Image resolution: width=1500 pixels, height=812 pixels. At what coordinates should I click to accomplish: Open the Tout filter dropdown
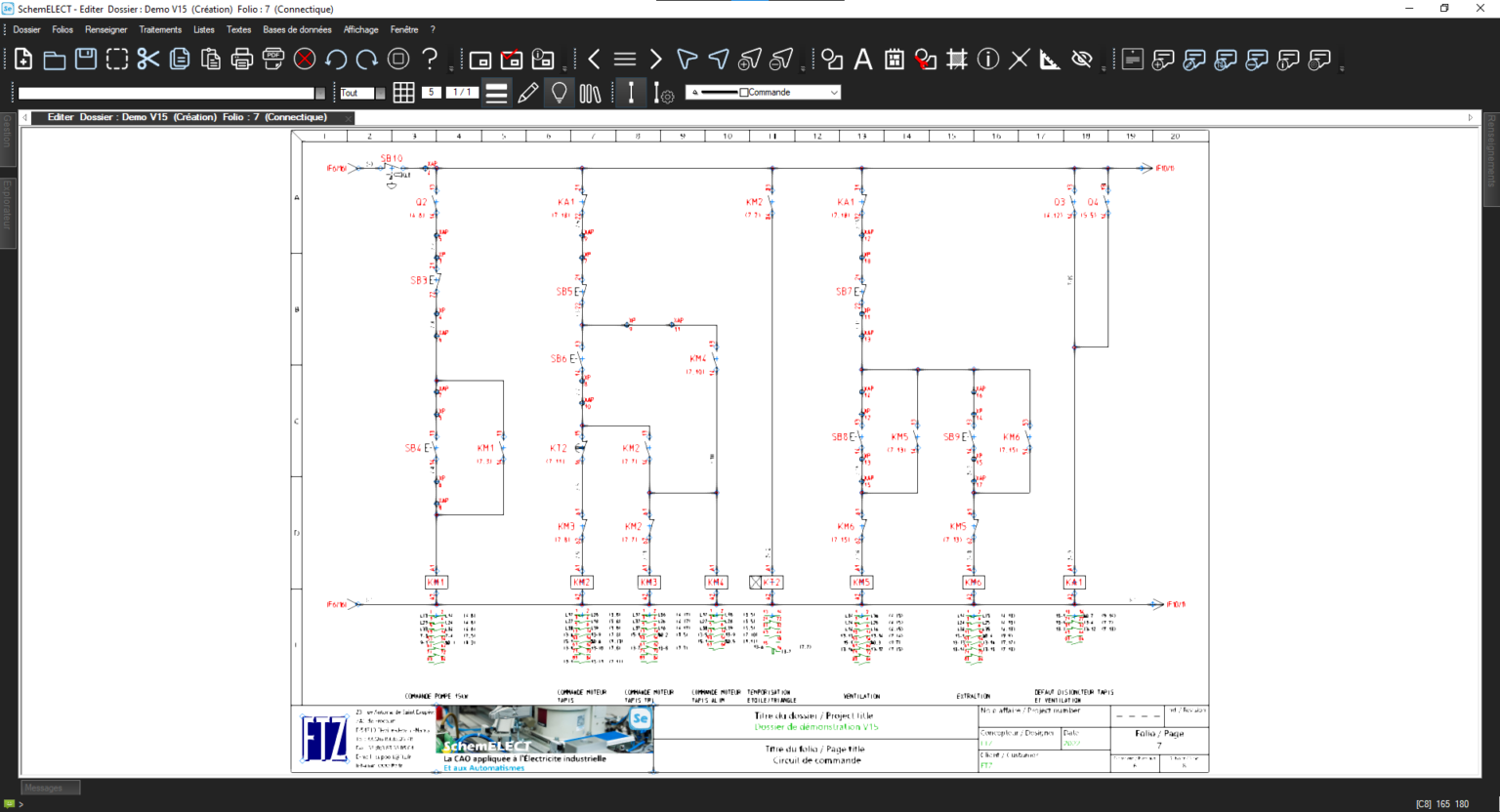(380, 93)
